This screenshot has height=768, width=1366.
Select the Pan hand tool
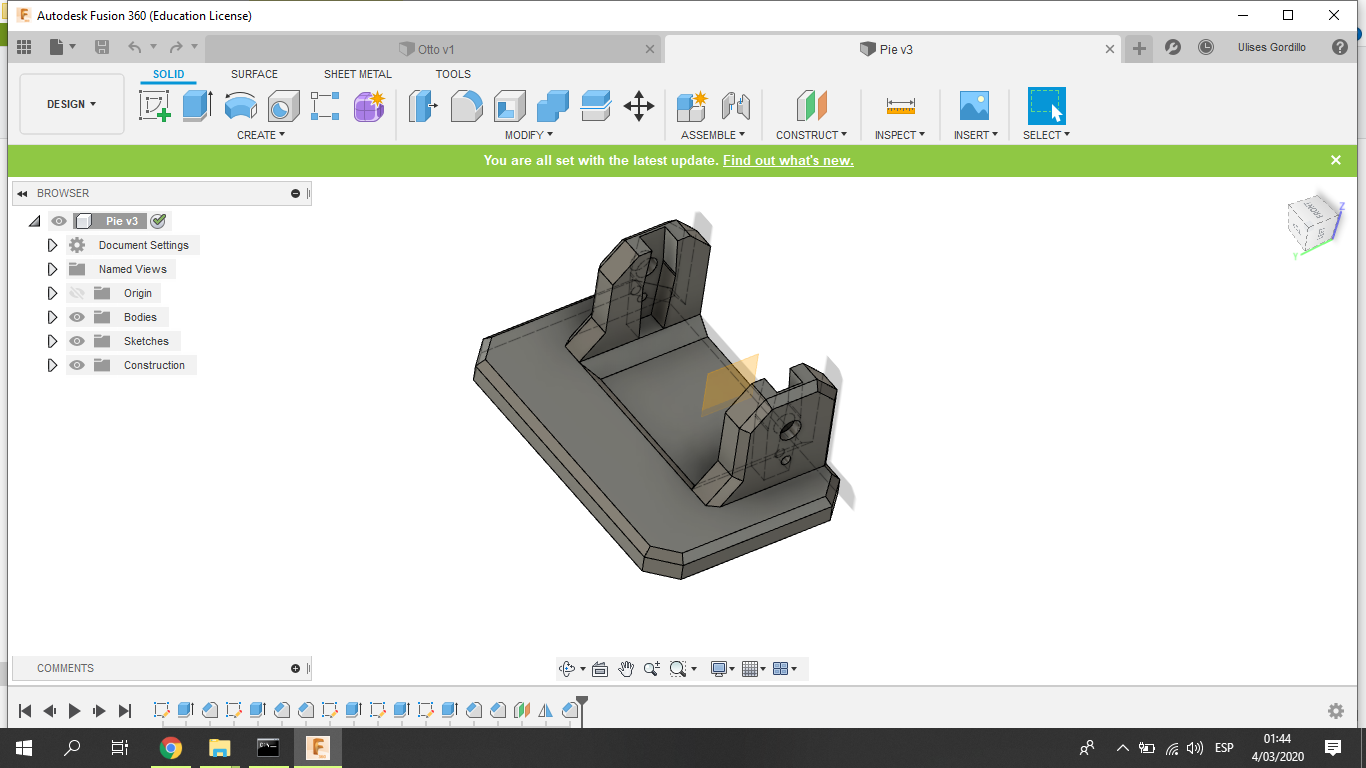626,669
